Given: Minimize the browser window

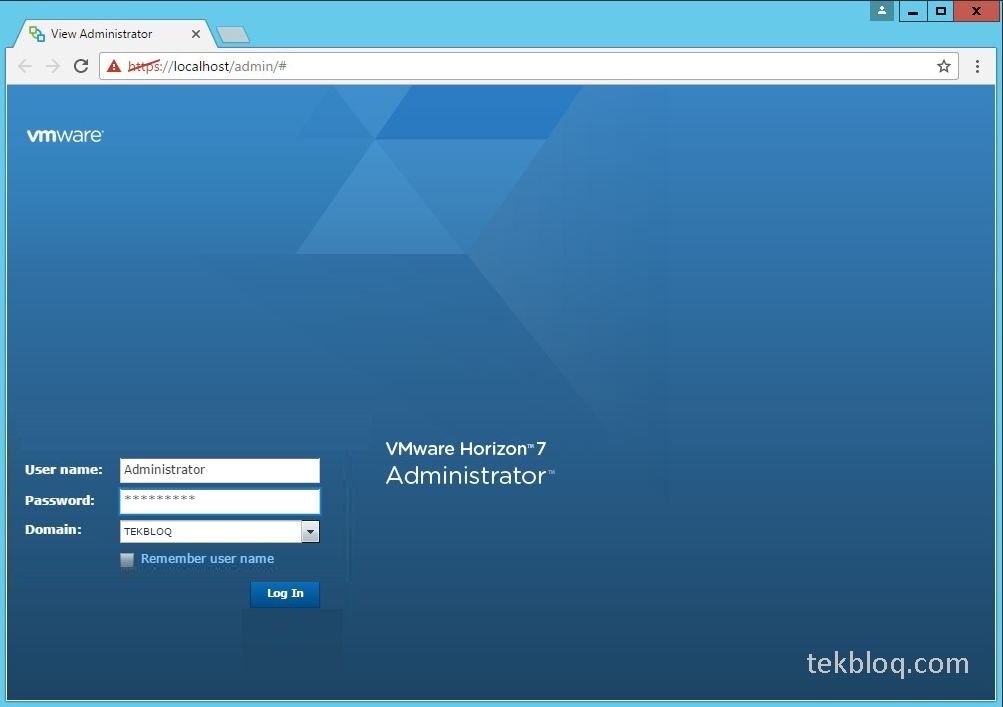Looking at the screenshot, I should 913,11.
